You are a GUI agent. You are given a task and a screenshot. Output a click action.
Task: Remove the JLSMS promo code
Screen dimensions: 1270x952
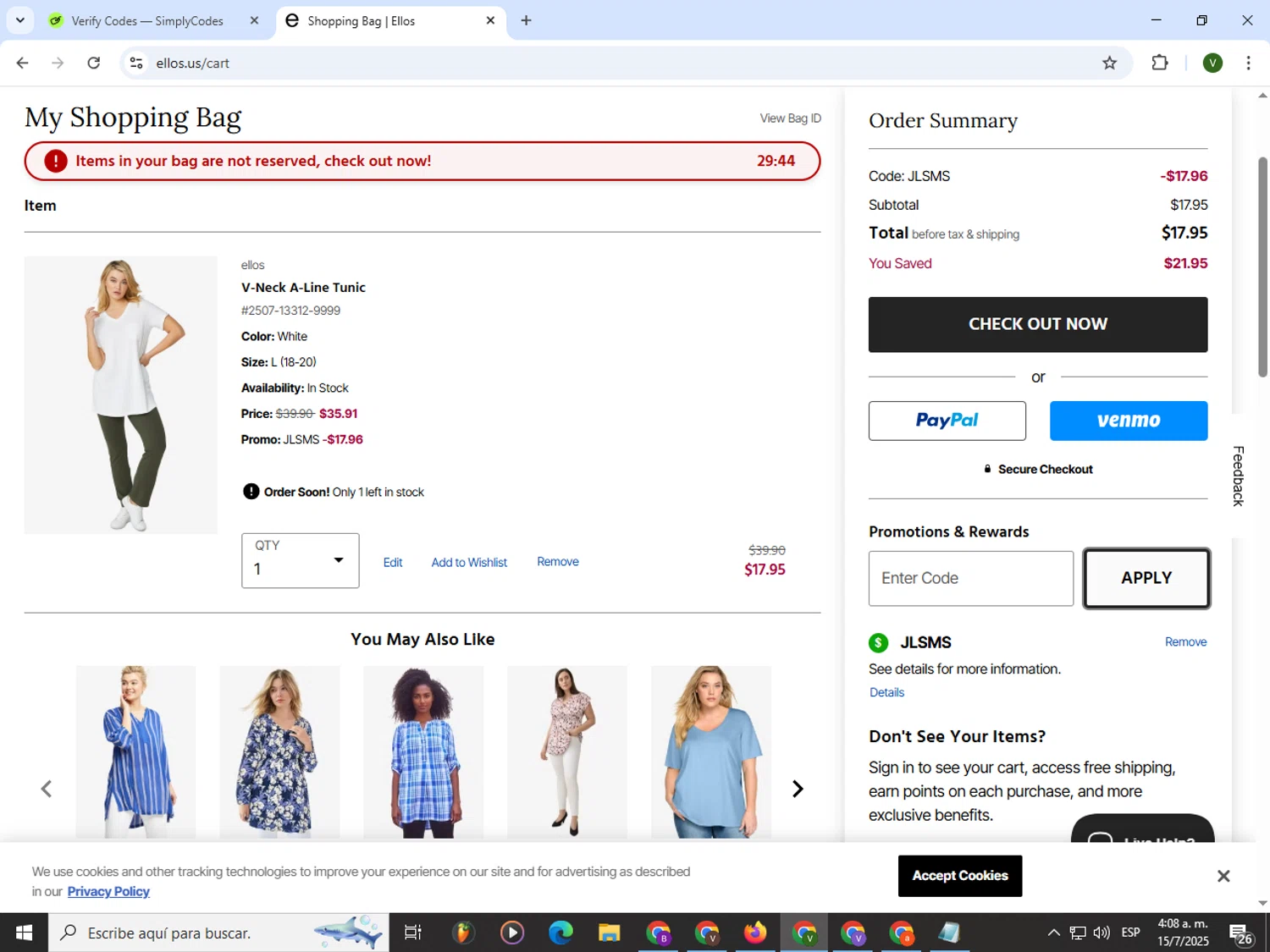pos(1185,642)
